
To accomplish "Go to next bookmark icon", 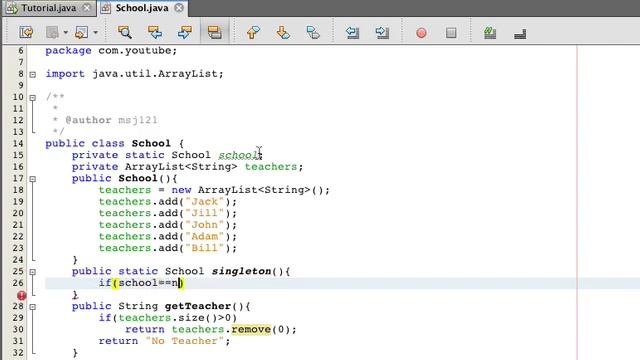I will (283, 32).
